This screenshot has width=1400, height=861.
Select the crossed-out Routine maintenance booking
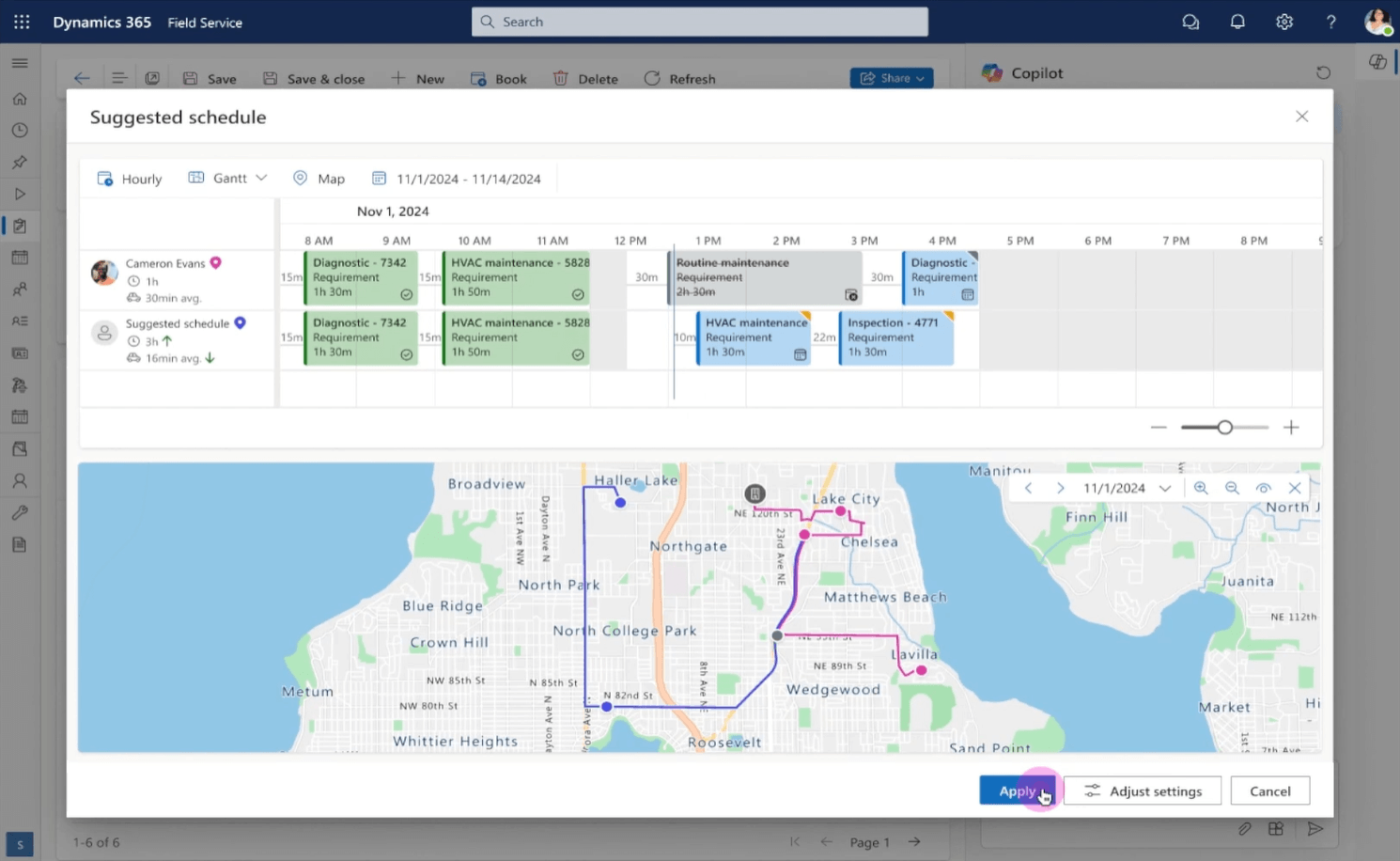[765, 277]
